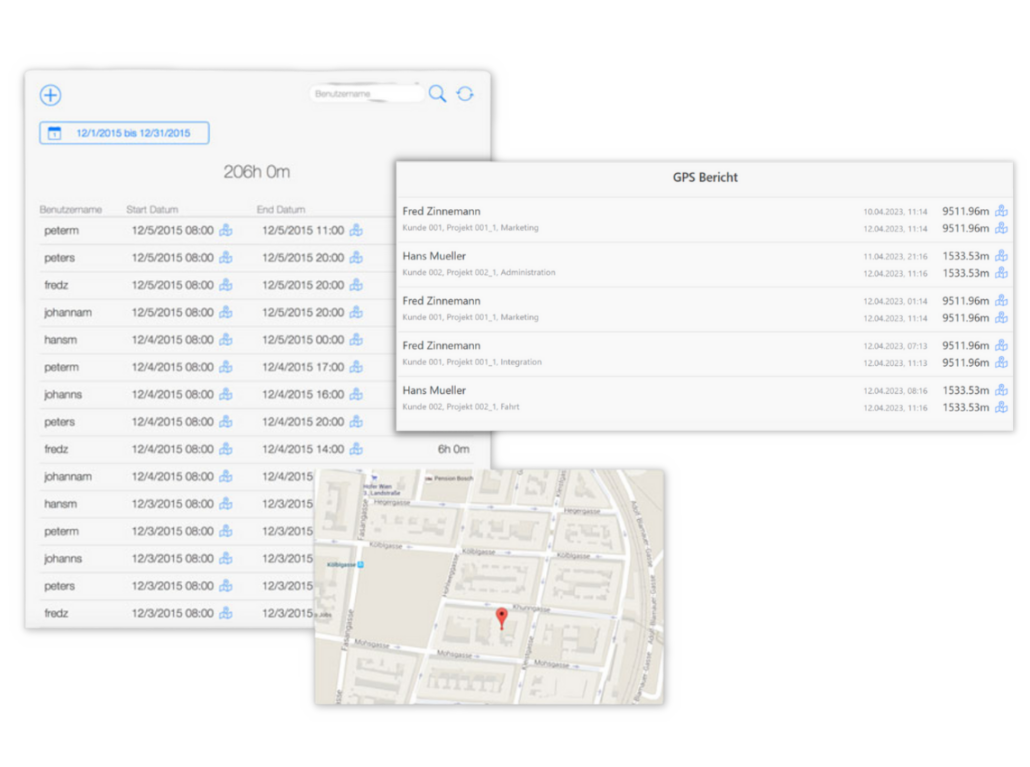1030x767 pixels.
Task: Open the date range 12/1/2015 bis 12/31/2015 picker
Action: (124, 133)
